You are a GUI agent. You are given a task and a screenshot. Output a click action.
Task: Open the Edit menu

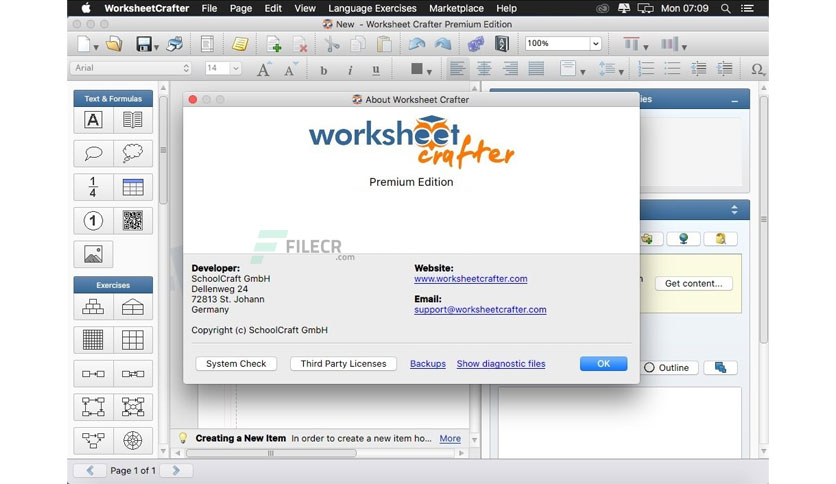coord(273,8)
